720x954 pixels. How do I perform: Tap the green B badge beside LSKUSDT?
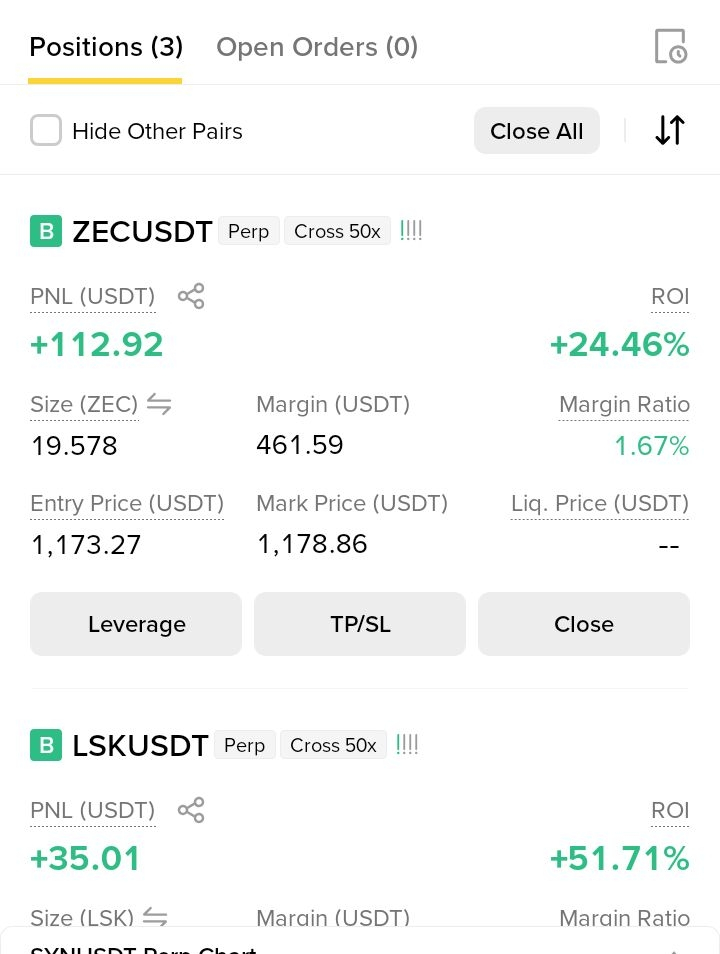point(46,745)
